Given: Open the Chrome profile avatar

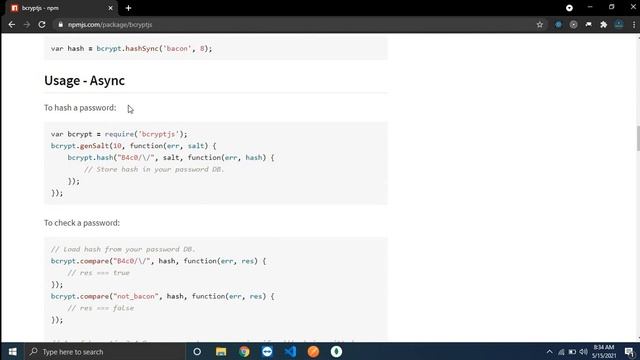Looking at the screenshot, I should (x=619, y=24).
